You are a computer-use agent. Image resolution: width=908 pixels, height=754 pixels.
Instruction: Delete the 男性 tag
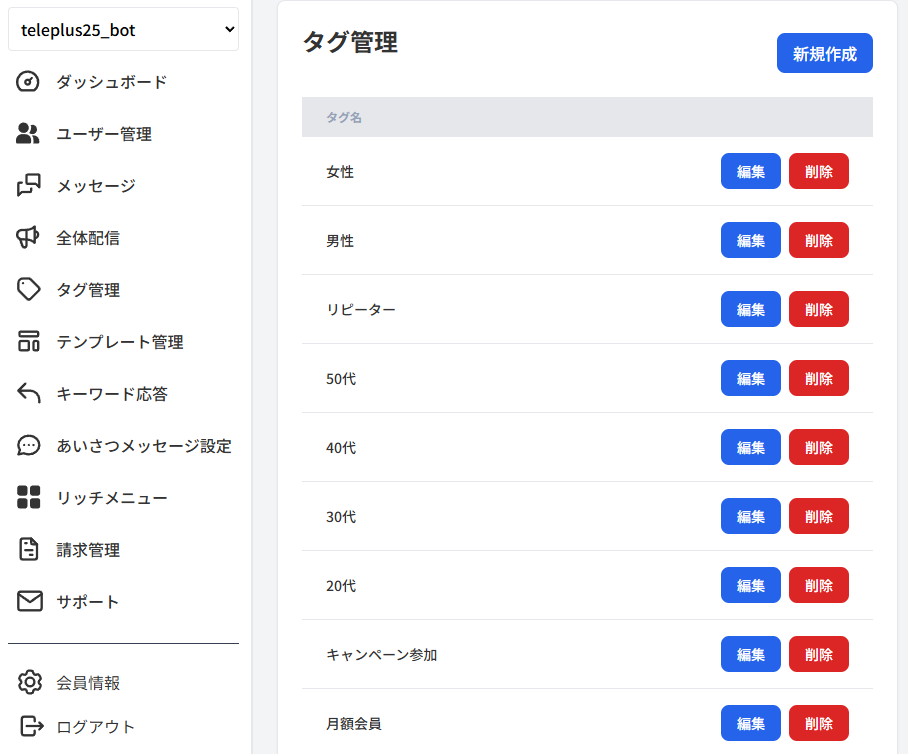point(819,240)
